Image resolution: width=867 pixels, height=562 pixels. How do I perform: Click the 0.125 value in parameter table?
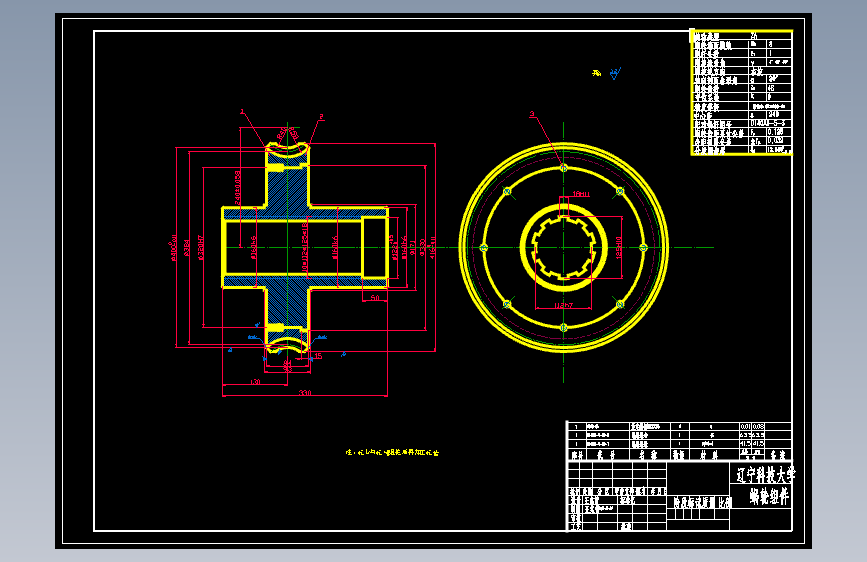[x=775, y=132]
